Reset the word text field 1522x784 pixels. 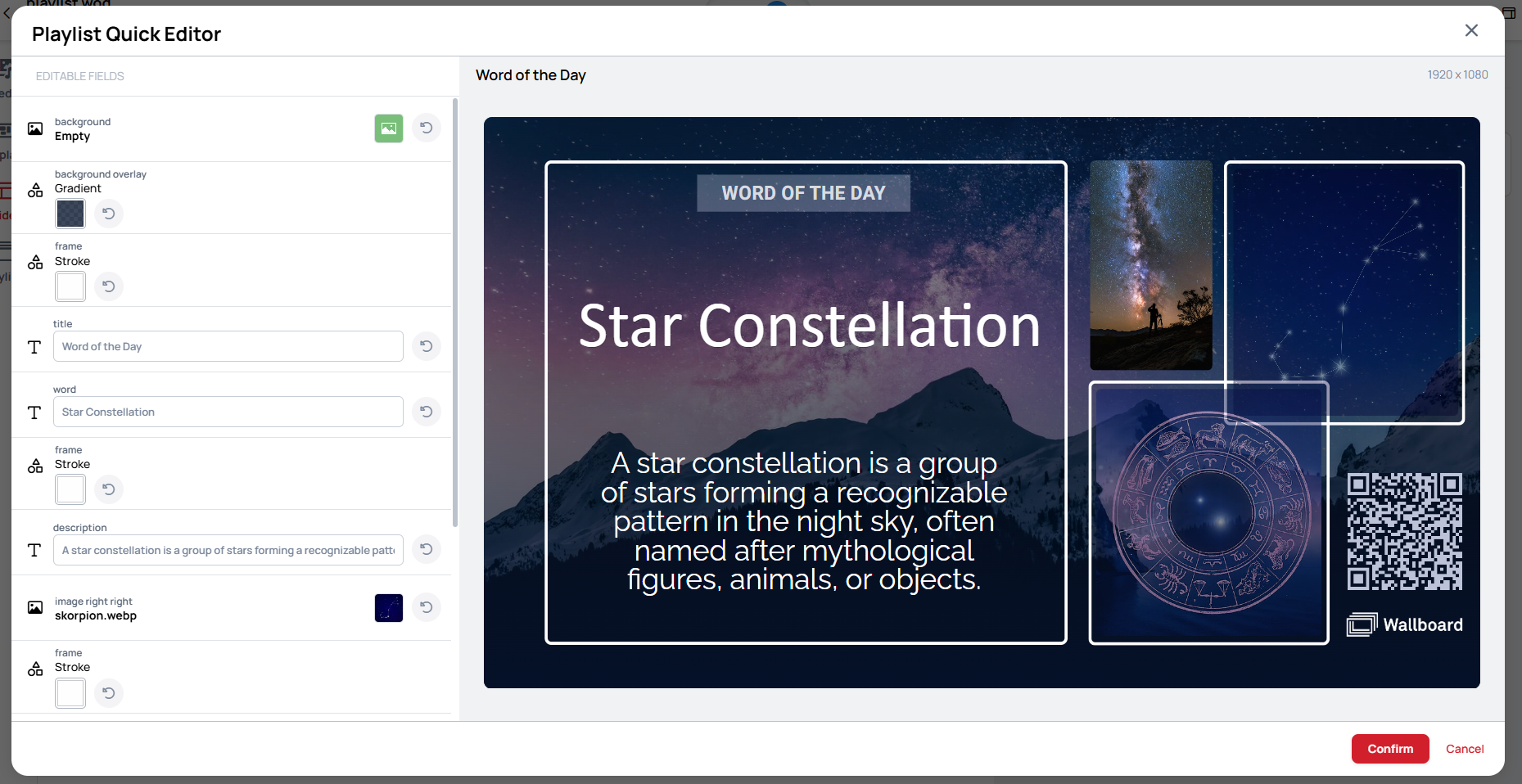[427, 412]
